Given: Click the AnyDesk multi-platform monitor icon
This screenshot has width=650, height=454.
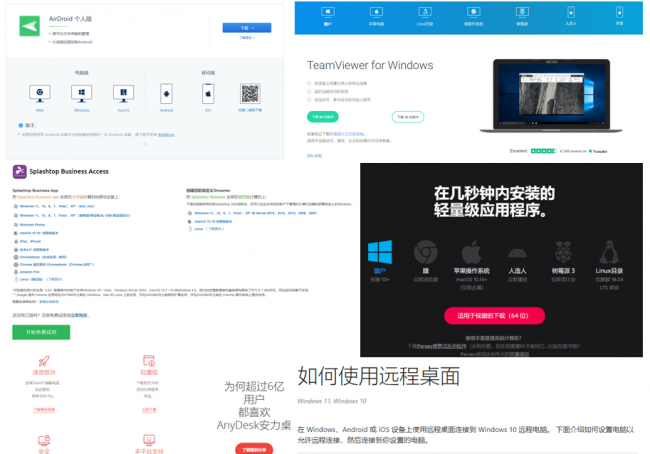Looking at the screenshot, I should 149,440.
